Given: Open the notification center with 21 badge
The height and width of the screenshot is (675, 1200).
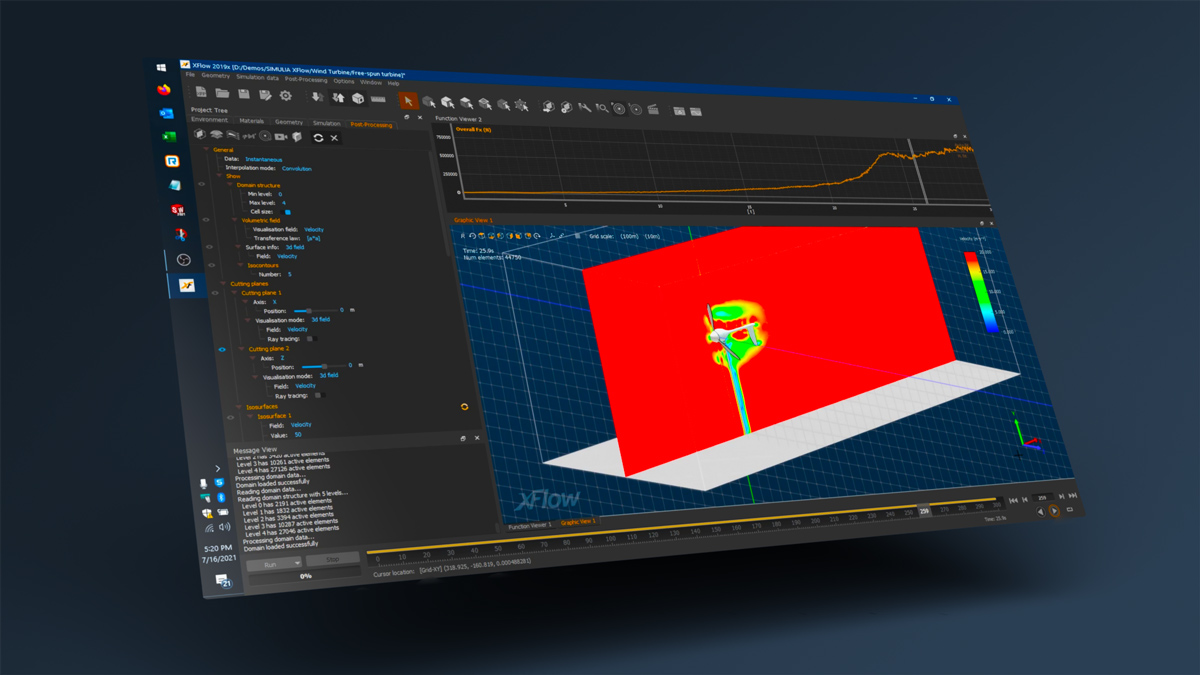Looking at the screenshot, I should [x=224, y=580].
